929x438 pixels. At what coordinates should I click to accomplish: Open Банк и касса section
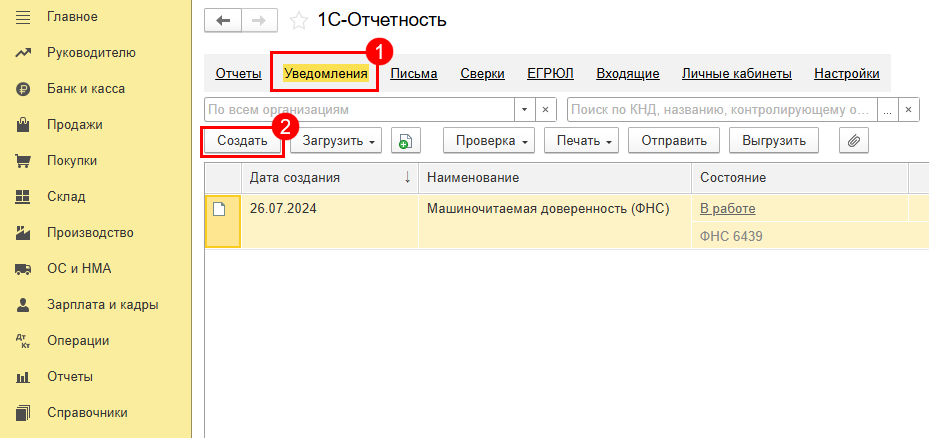coord(85,89)
